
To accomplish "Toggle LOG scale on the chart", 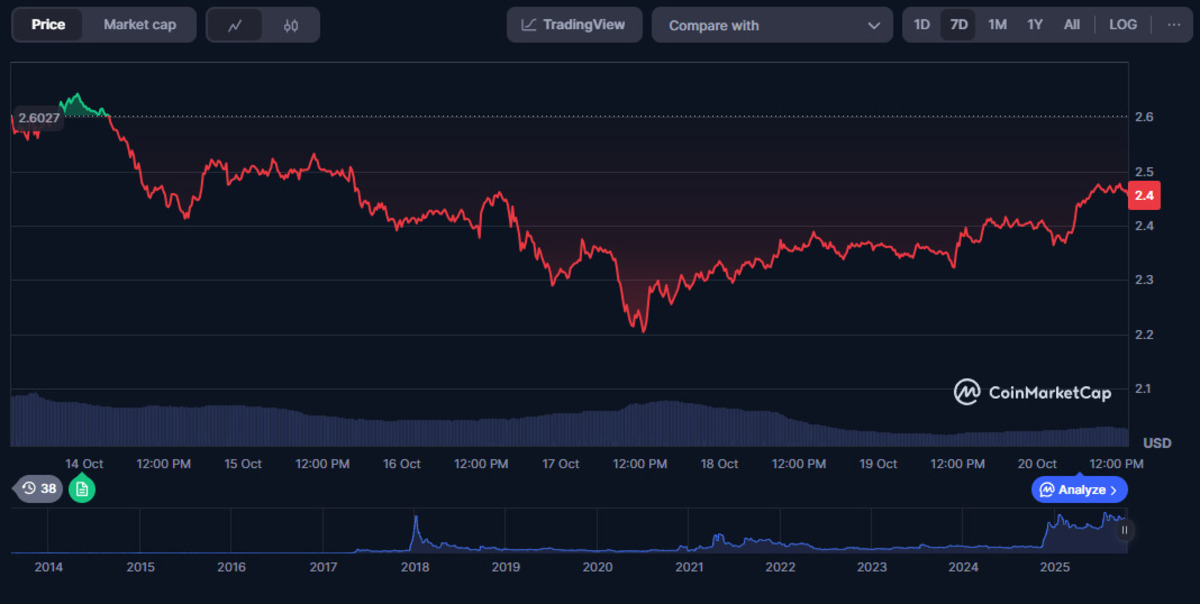I will pos(1123,25).
